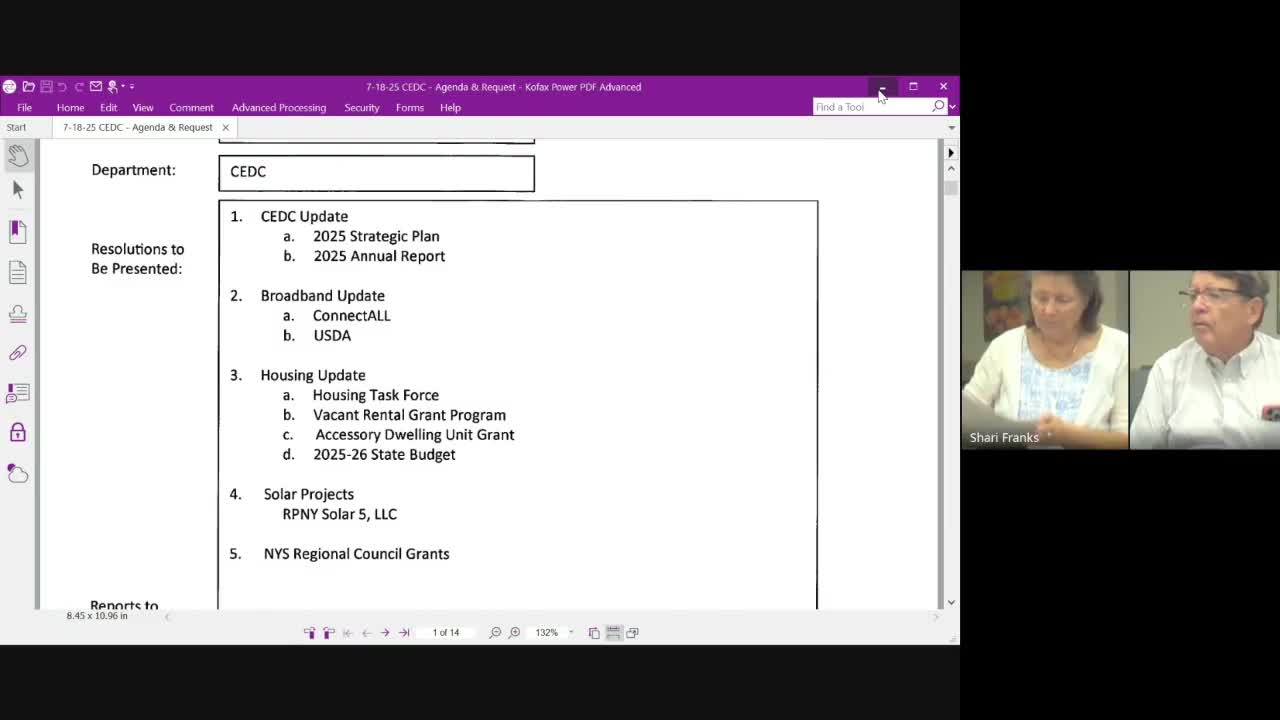Open the Comment ribbon tab
Screen dimensions: 1280x720
click(191, 107)
